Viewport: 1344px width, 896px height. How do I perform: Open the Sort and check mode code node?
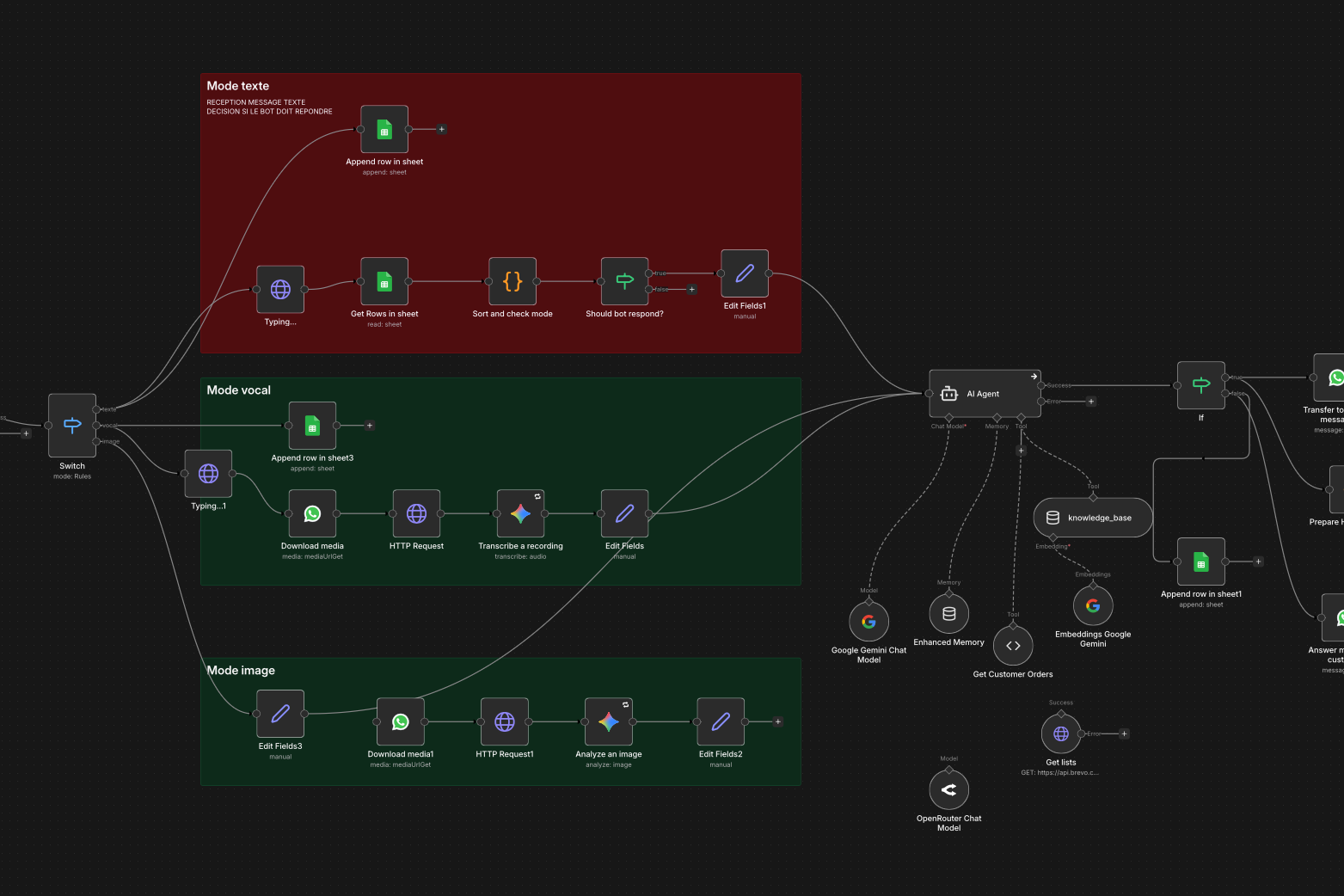(512, 281)
